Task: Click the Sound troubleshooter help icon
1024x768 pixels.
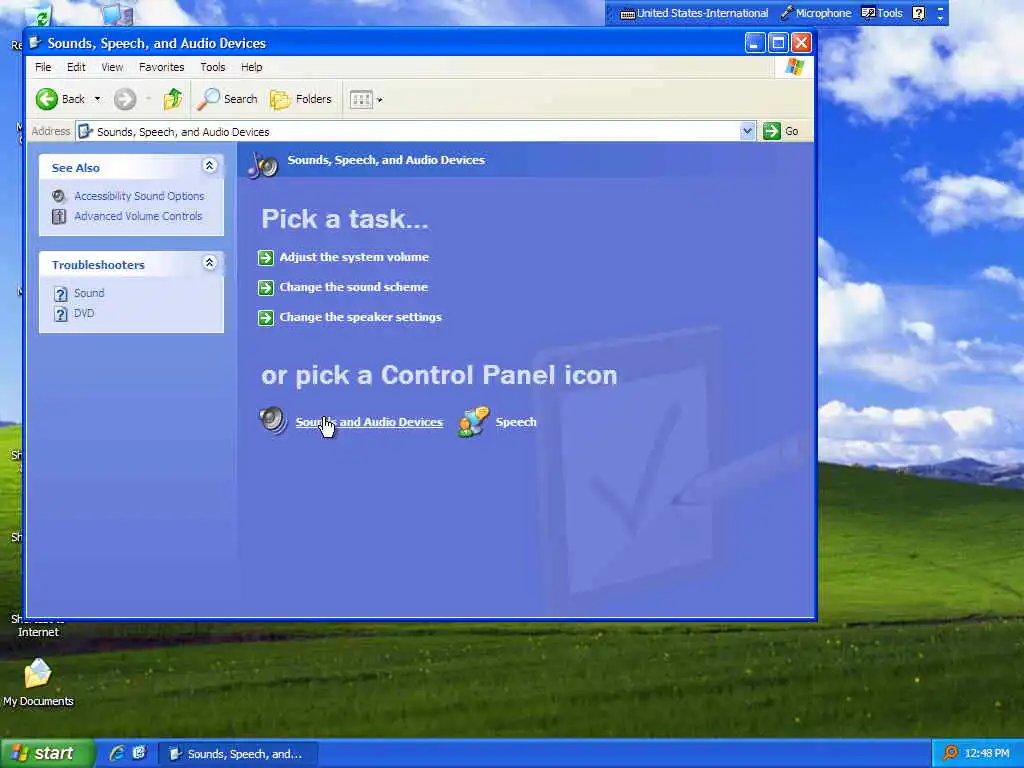Action: pos(60,294)
